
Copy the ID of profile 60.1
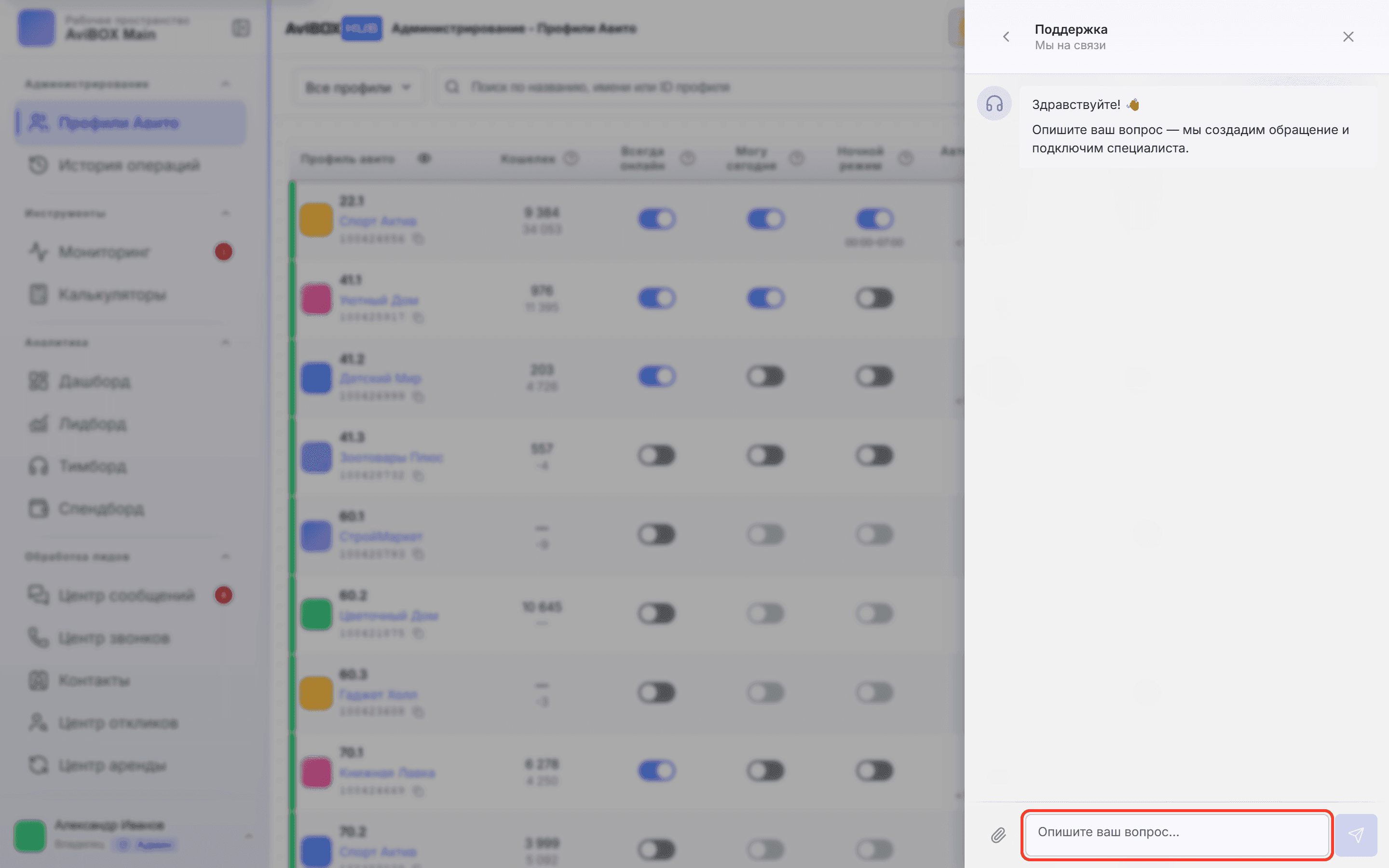click(419, 555)
